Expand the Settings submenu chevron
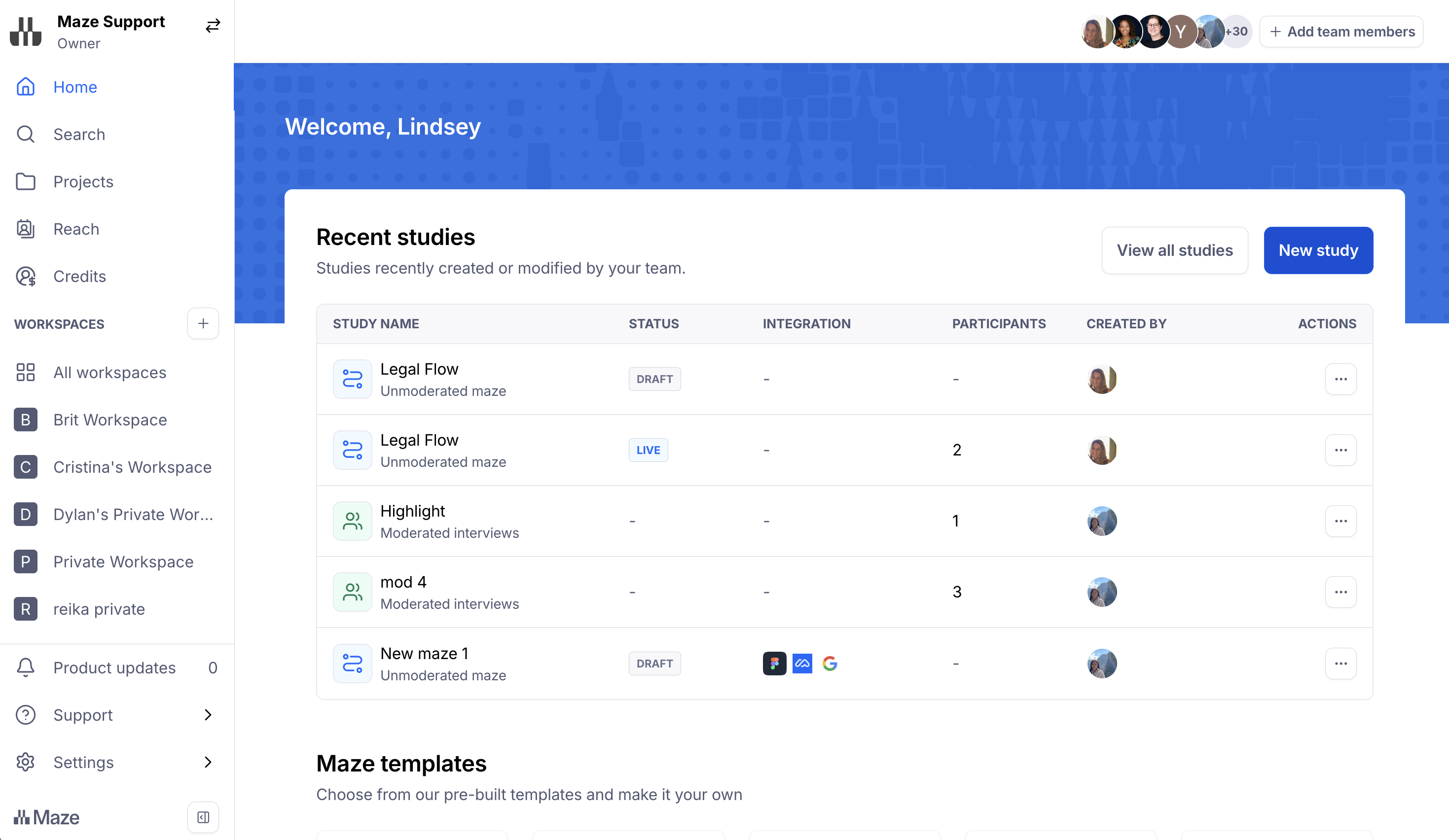 coord(208,763)
